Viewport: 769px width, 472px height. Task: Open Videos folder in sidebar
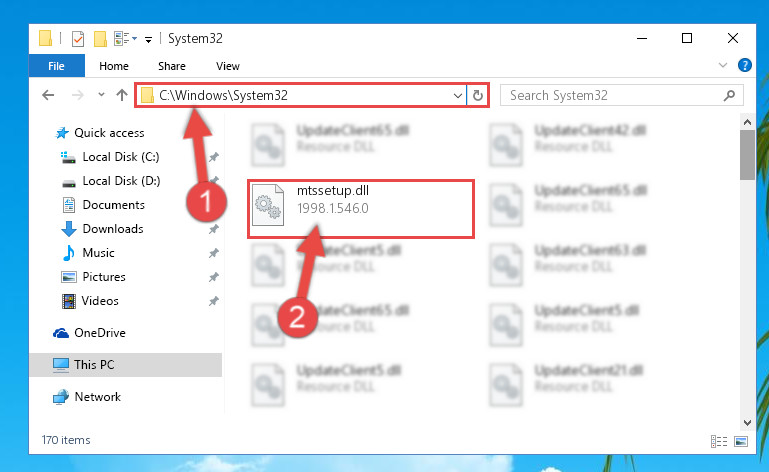pos(100,301)
